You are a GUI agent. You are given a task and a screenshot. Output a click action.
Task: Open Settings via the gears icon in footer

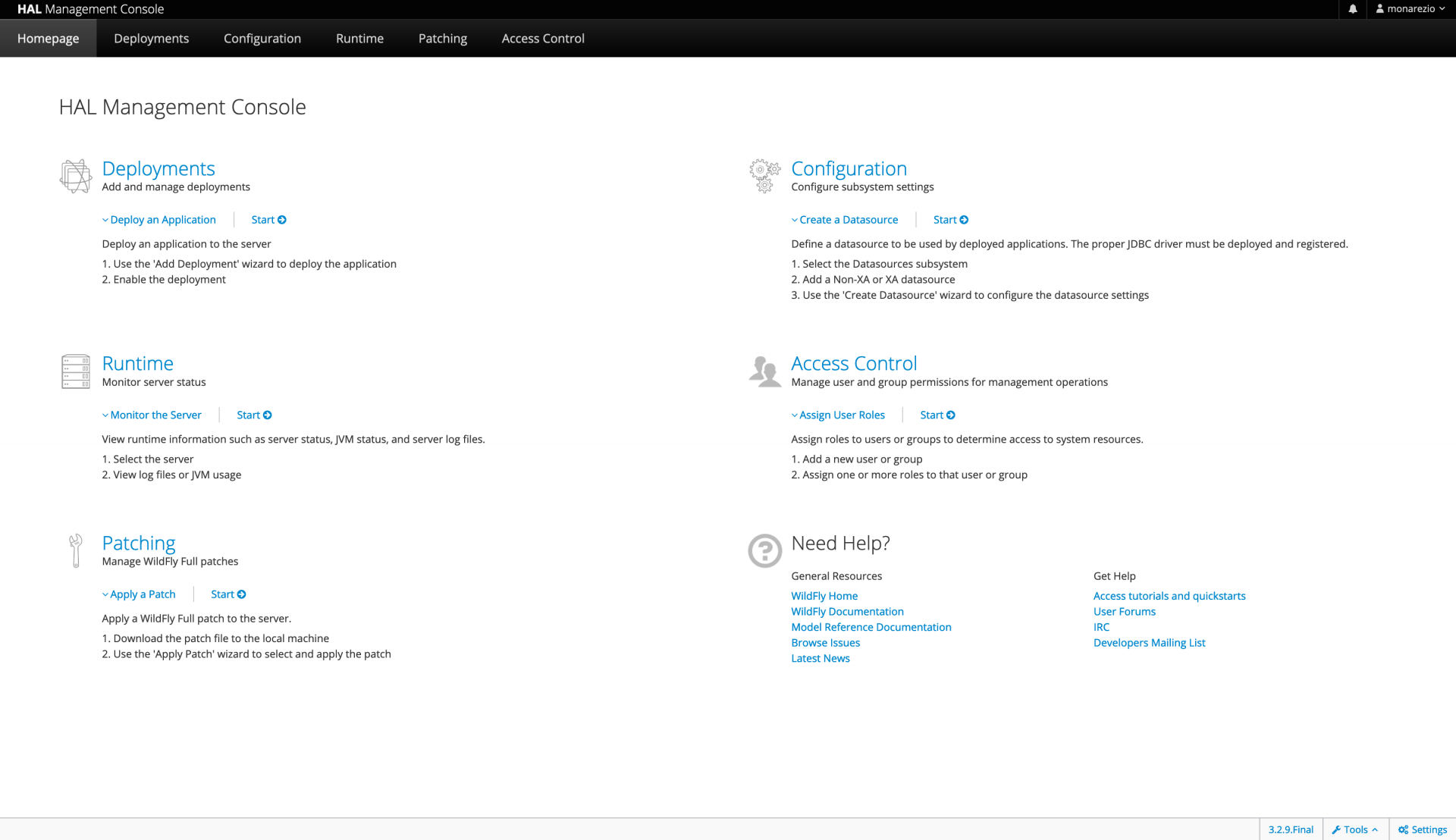[1404, 829]
